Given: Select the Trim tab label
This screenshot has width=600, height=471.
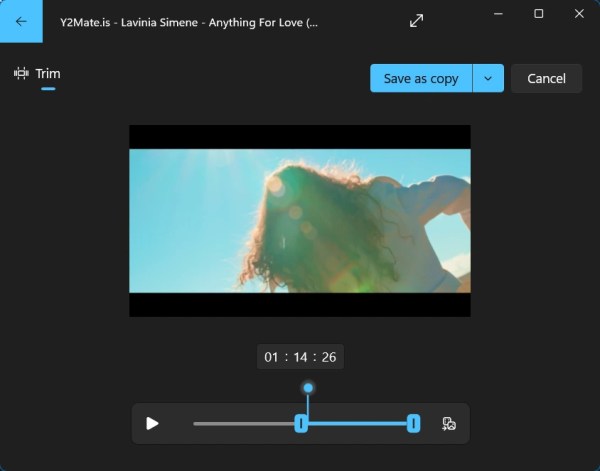Looking at the screenshot, I should 48,74.
